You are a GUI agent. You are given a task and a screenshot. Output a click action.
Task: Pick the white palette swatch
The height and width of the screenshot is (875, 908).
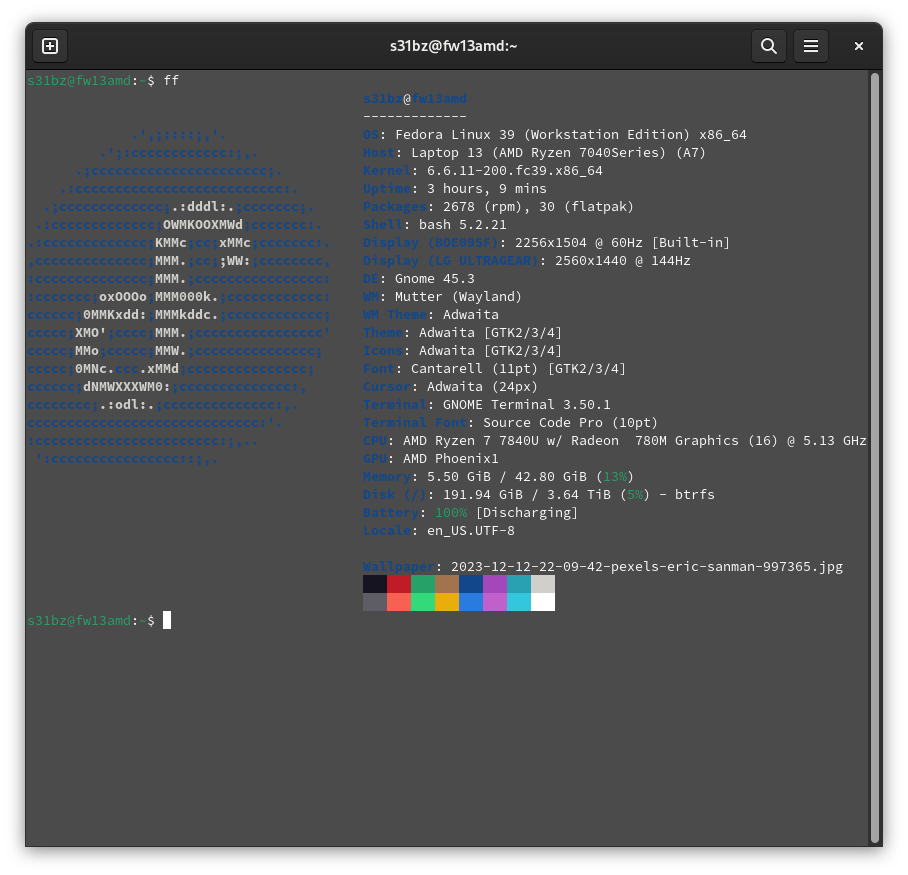click(x=543, y=602)
